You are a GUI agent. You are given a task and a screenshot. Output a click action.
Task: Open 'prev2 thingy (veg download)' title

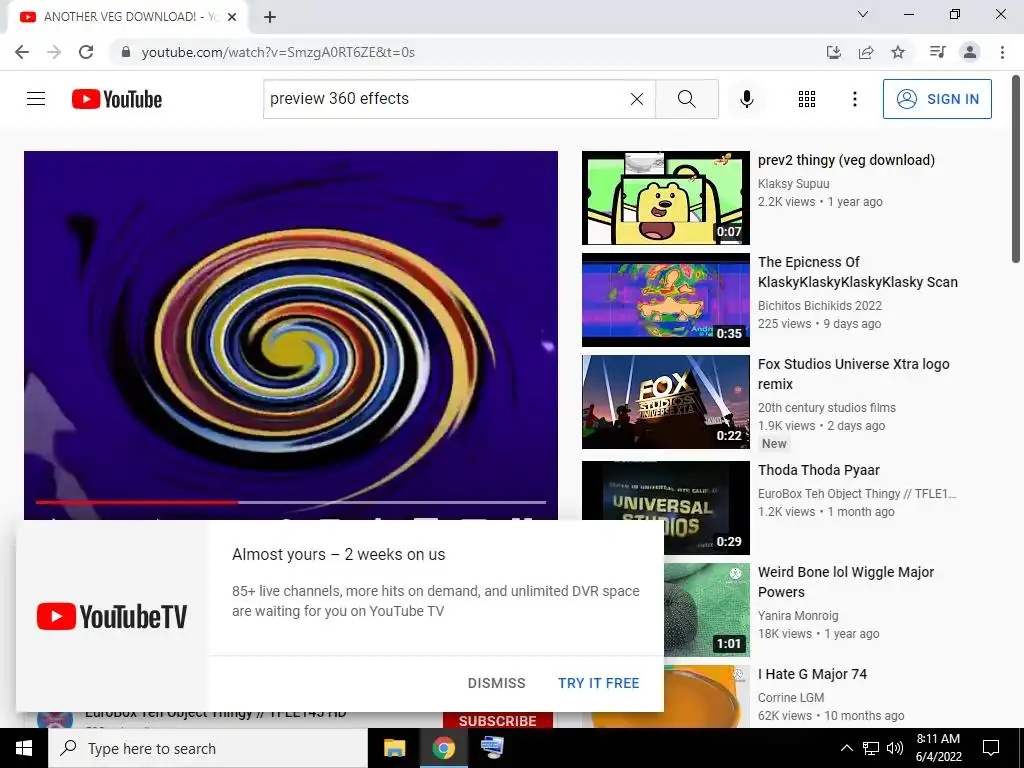(846, 160)
